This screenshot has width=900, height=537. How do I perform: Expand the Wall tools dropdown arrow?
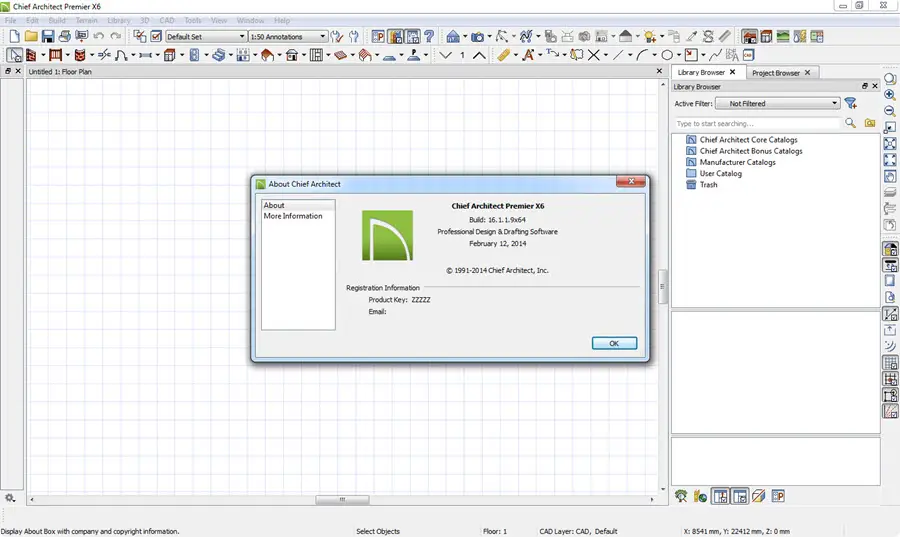click(43, 56)
